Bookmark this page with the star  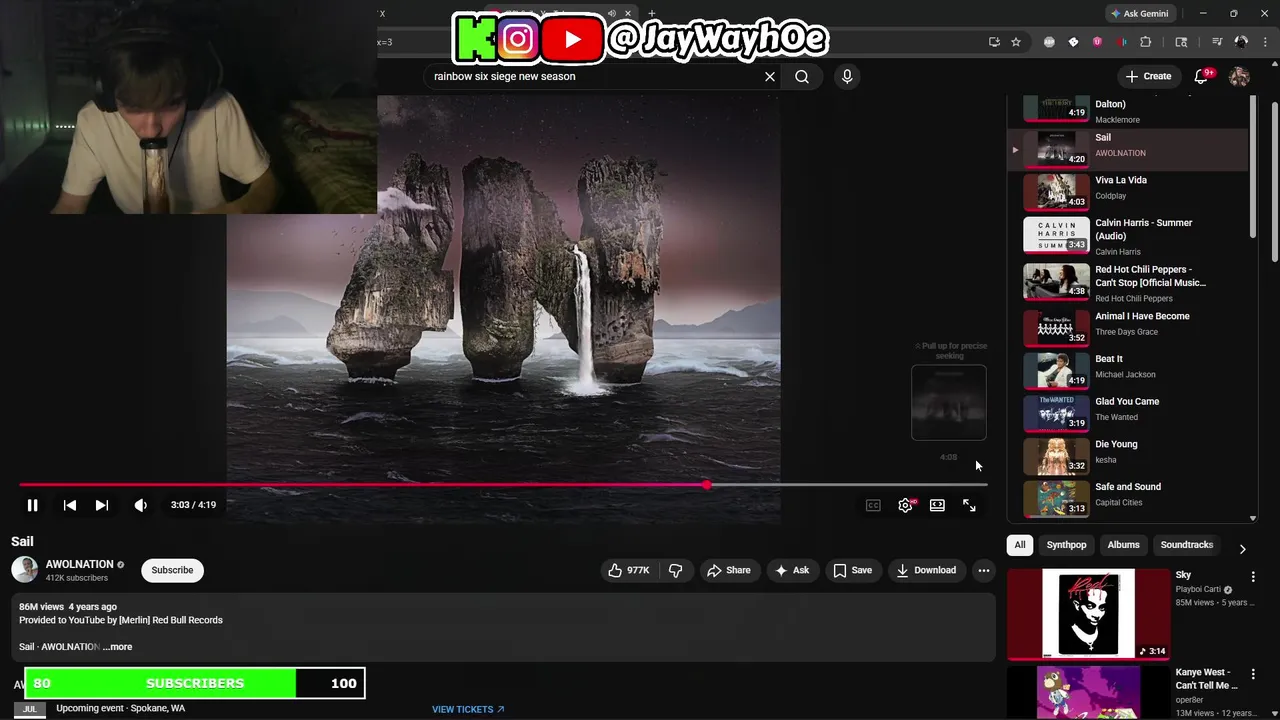1016,42
